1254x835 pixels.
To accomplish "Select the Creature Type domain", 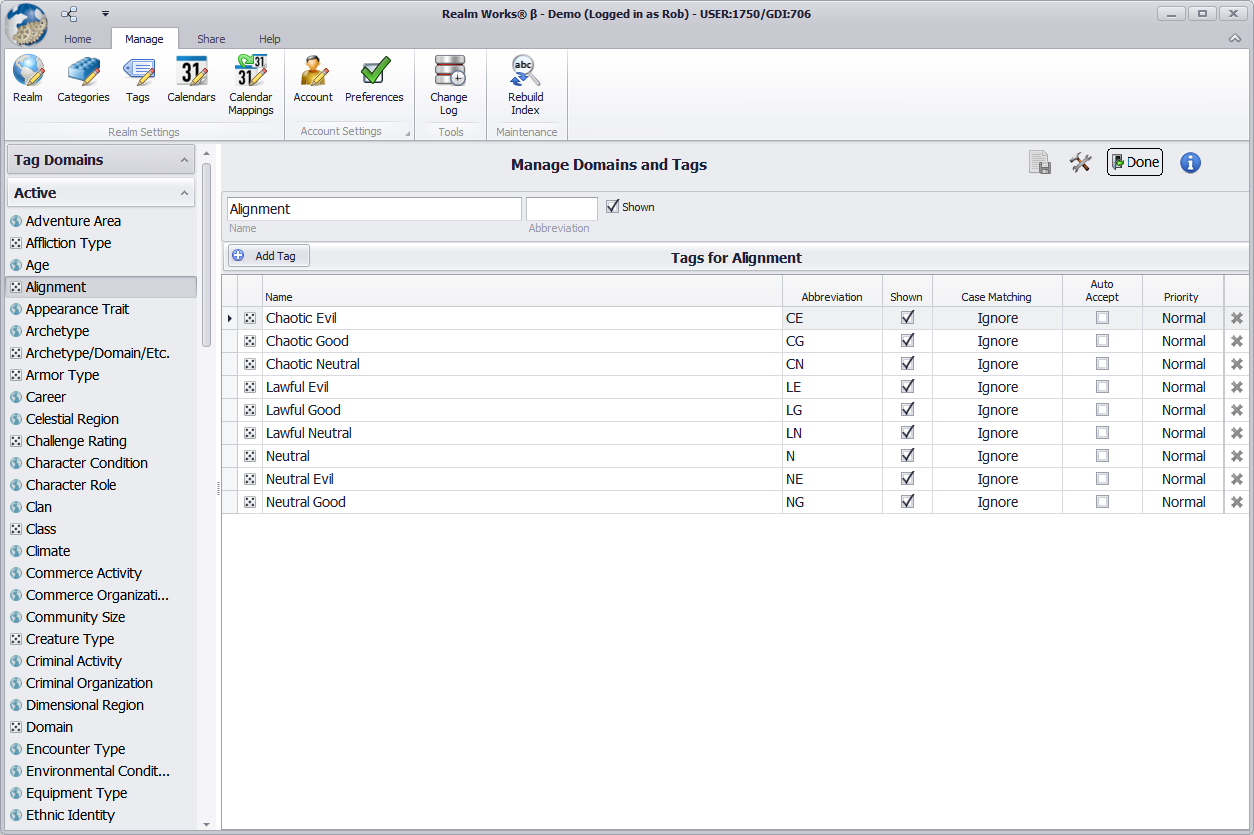I will (70, 639).
